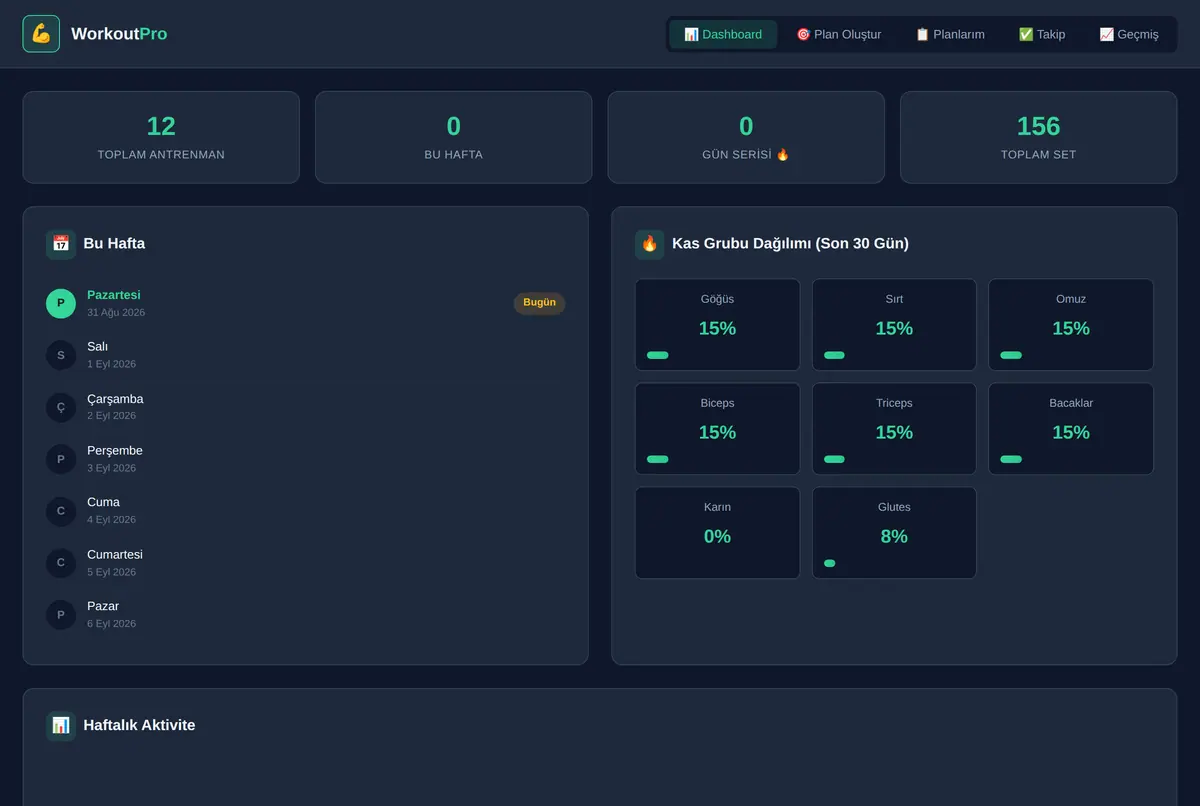Click the WorkoutPro flexed arm logo icon
The image size is (1200, 806).
(41, 34)
